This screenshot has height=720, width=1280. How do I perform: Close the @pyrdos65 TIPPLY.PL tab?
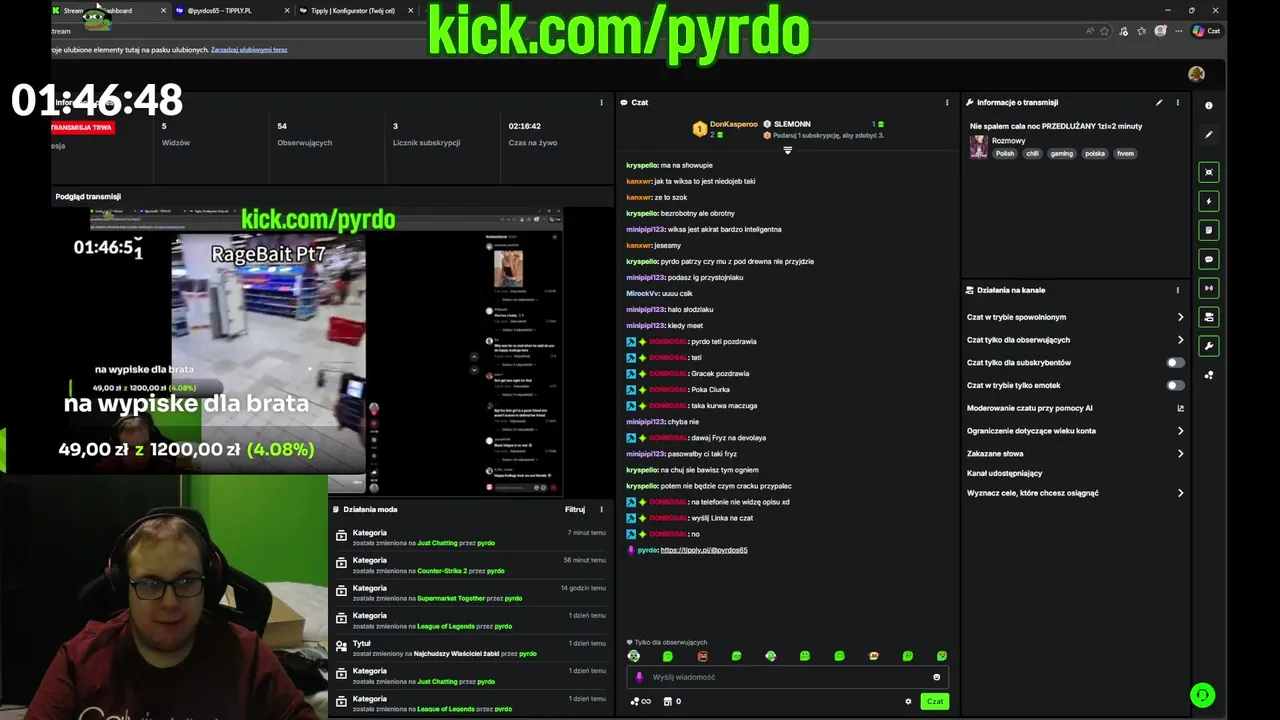[x=287, y=11]
